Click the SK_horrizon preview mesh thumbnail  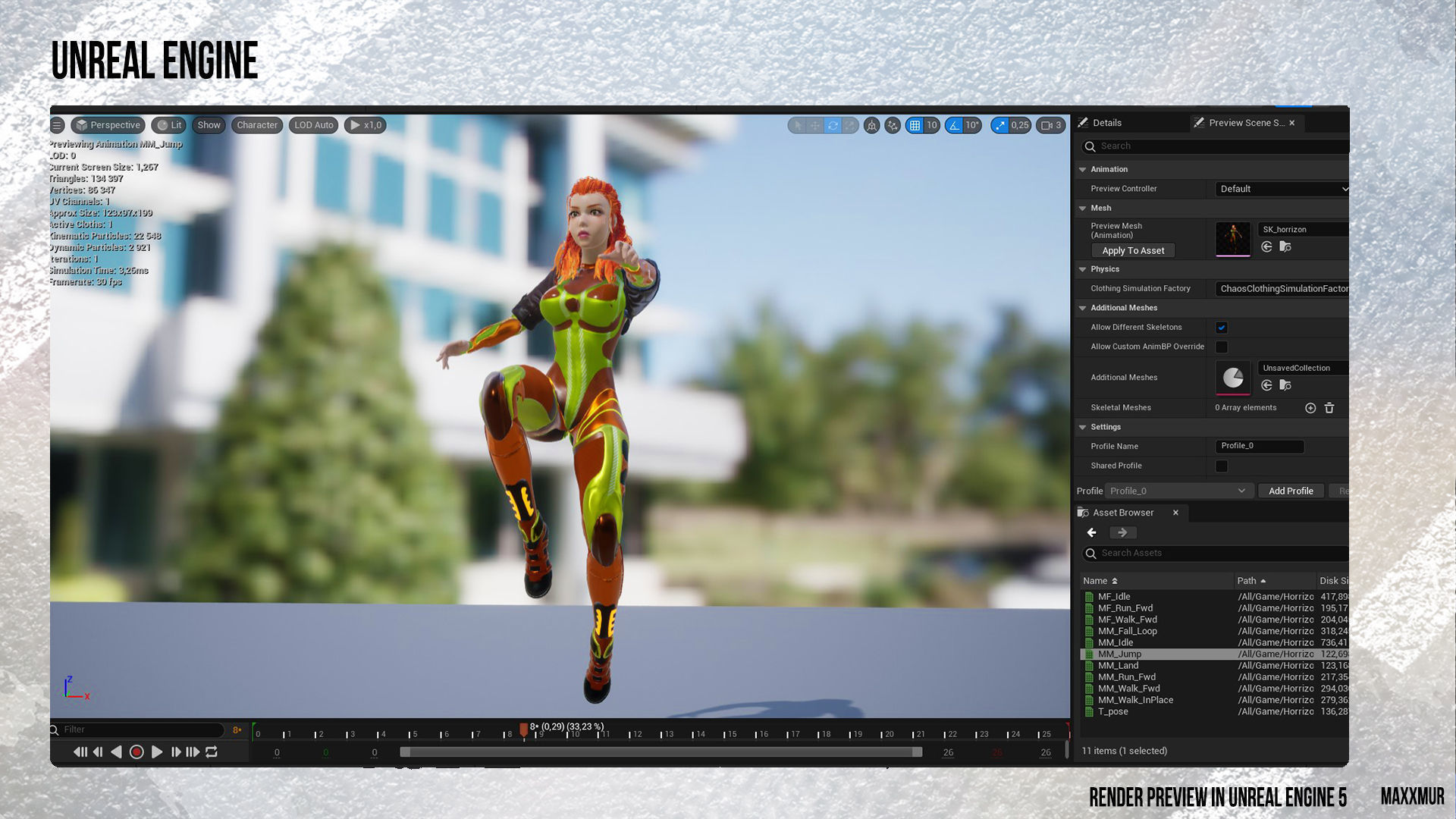tap(1233, 239)
